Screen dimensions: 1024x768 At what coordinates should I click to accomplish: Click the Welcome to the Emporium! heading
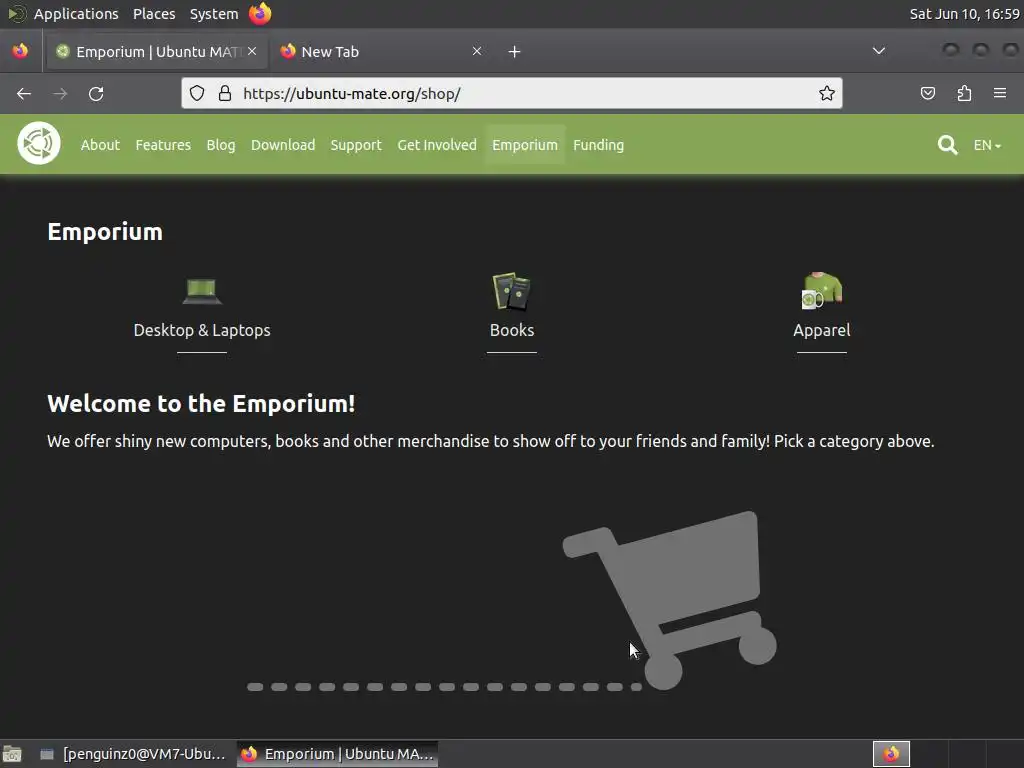(x=201, y=404)
